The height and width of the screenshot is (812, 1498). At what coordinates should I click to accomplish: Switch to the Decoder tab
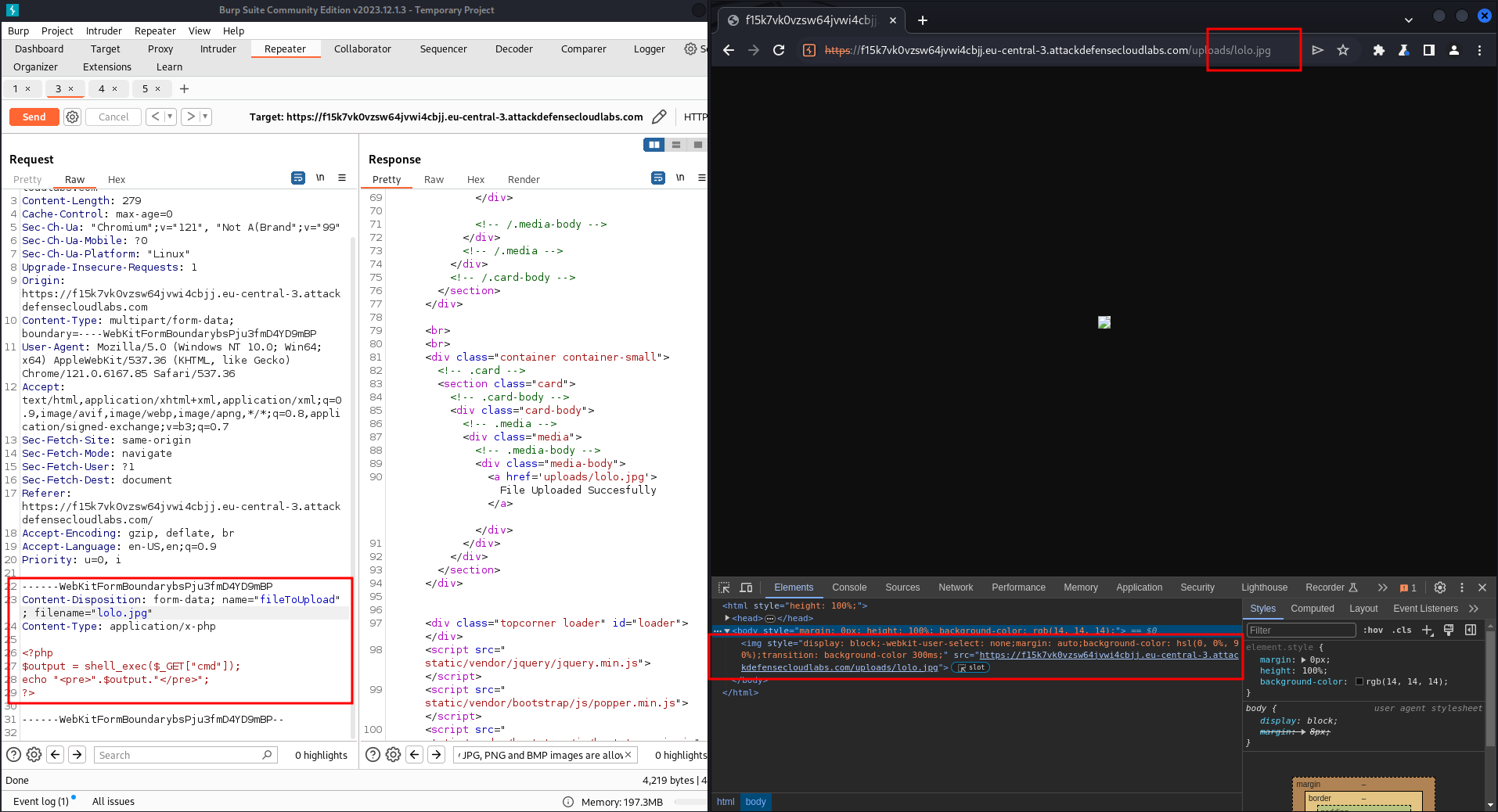[x=513, y=49]
